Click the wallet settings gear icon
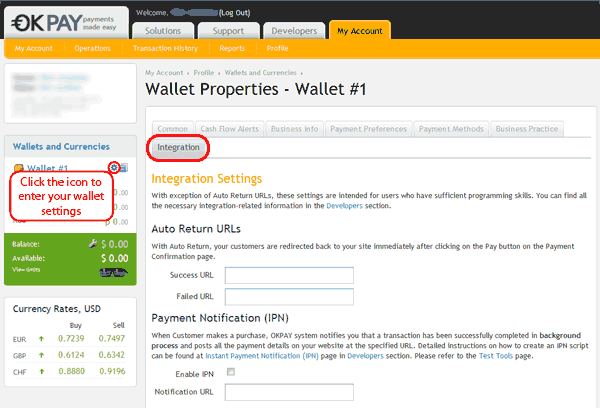This screenshot has height=408, width=600. 114,168
